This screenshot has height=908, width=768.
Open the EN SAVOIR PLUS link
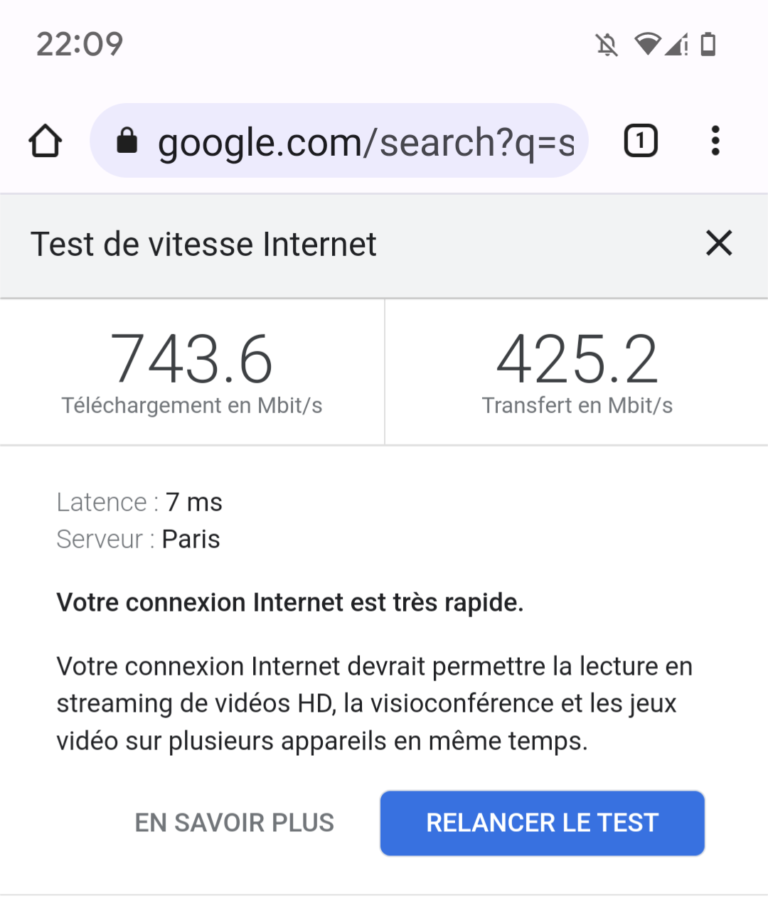(235, 823)
